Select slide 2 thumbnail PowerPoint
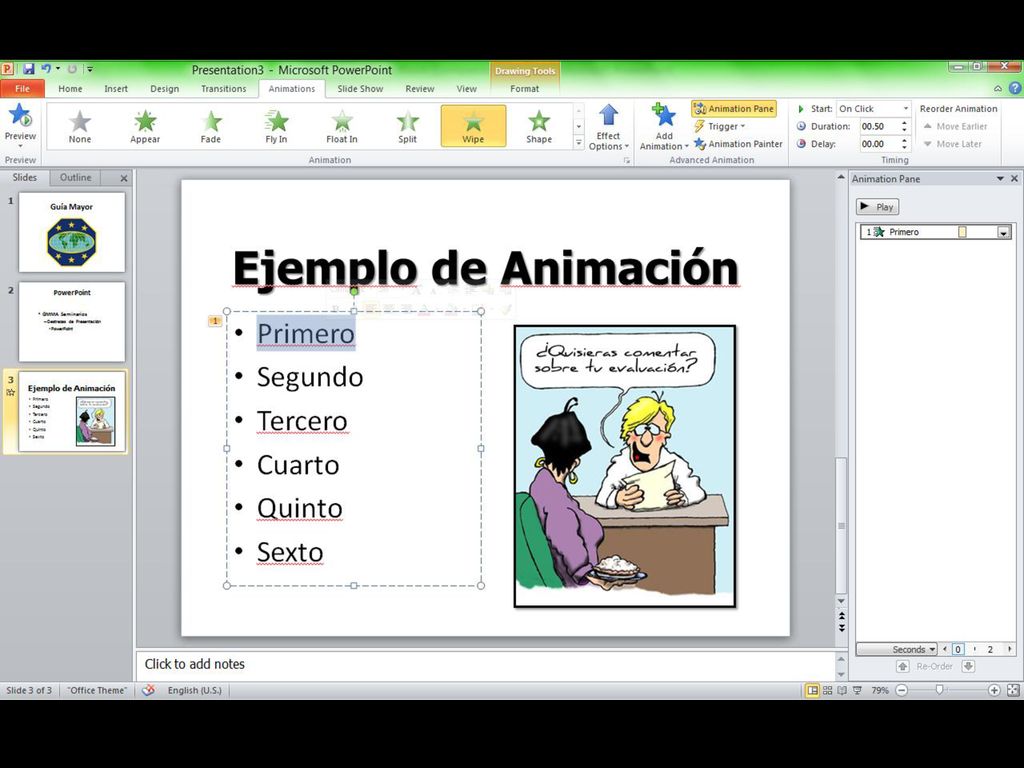1024x768 pixels. pos(72,321)
